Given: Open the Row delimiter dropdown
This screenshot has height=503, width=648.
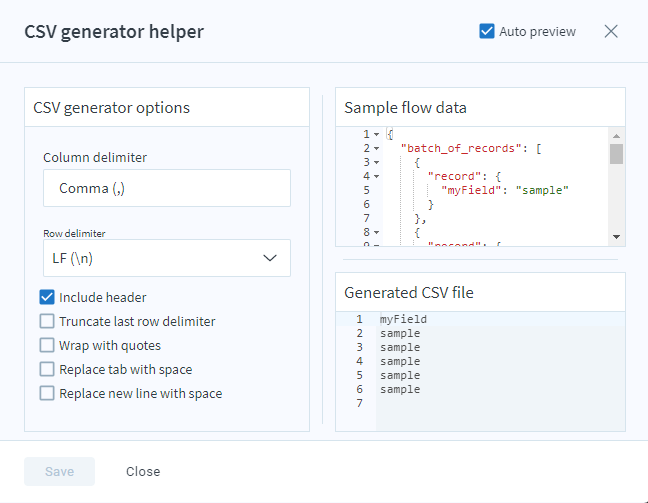Looking at the screenshot, I should [167, 258].
